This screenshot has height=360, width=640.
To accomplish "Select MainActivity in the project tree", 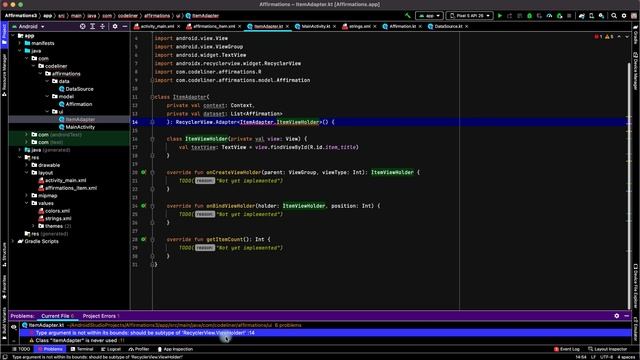I will pyautogui.click(x=77, y=127).
